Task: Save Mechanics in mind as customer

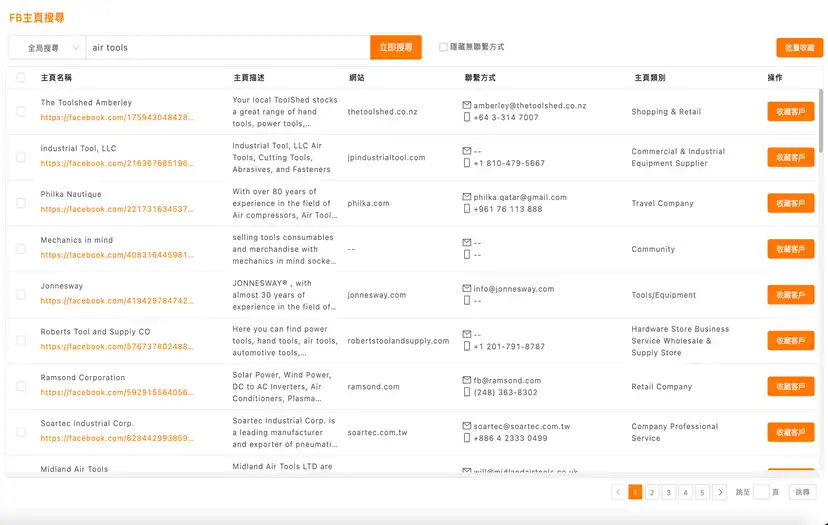Action: [791, 249]
